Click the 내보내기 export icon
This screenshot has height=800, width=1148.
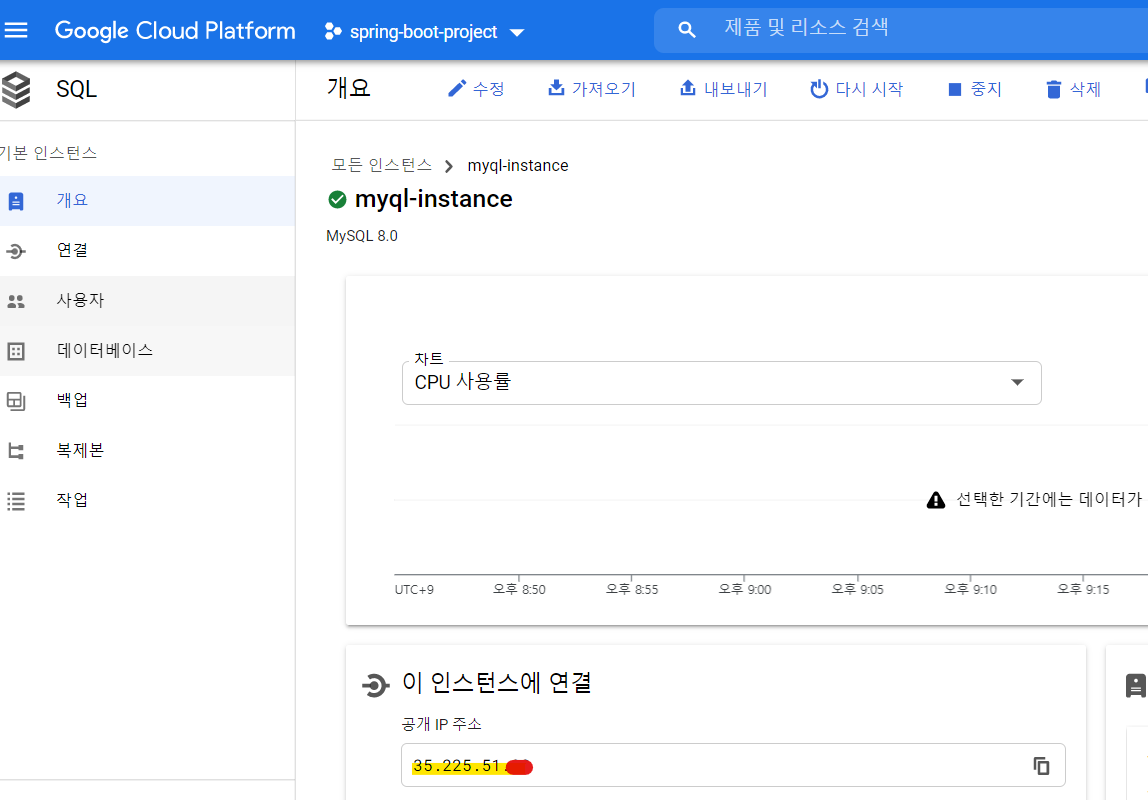coord(687,88)
